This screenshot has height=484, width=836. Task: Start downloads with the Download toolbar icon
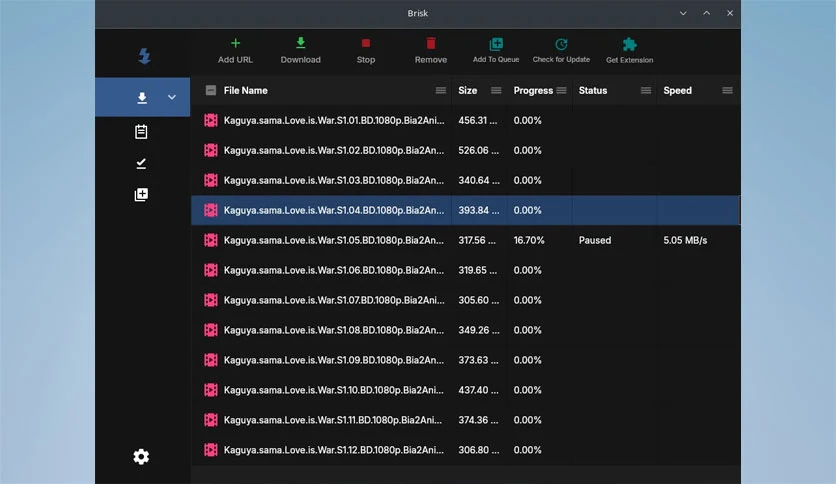(300, 43)
